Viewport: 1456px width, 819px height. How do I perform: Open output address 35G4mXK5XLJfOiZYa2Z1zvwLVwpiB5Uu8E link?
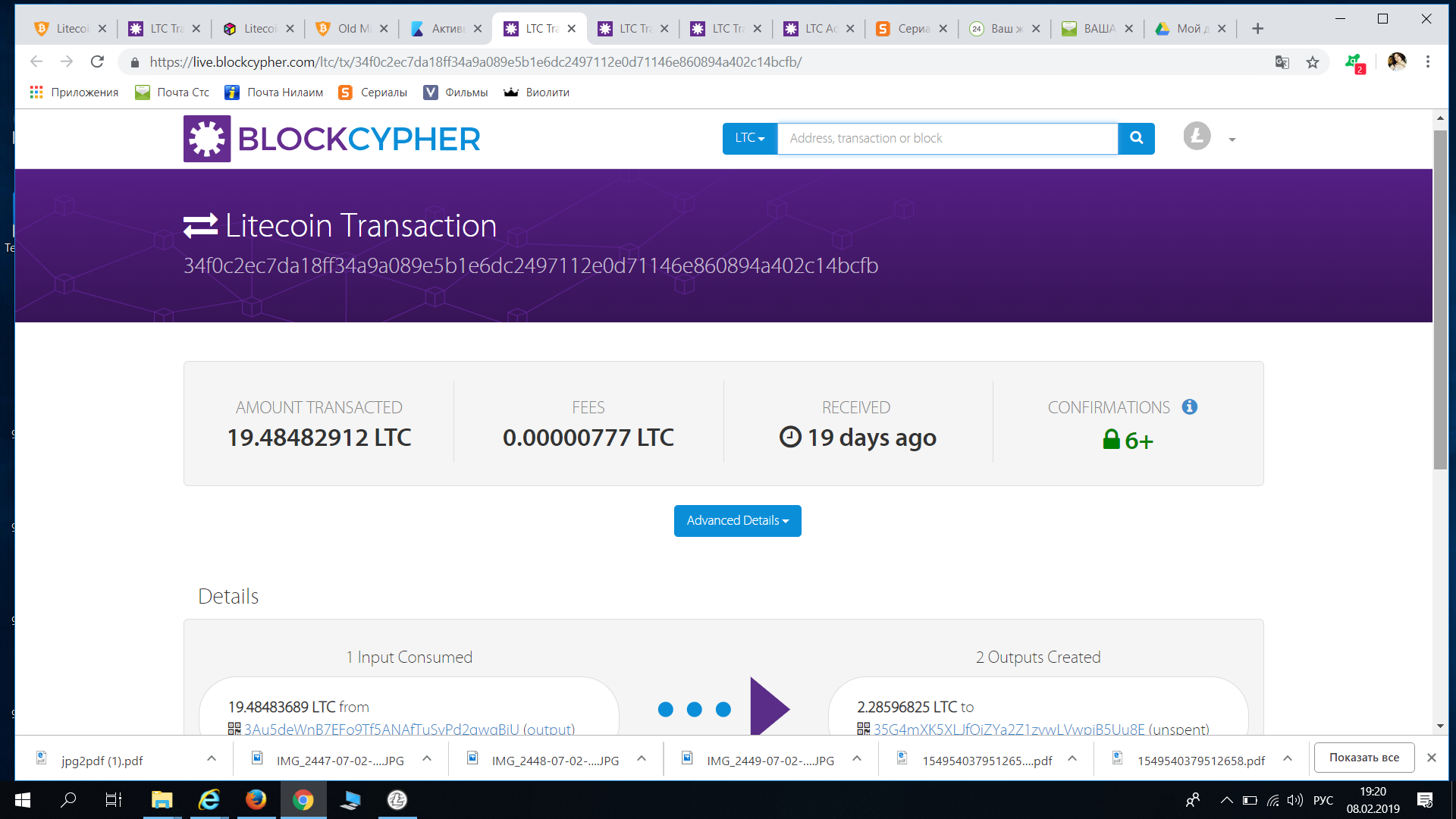point(1009,730)
